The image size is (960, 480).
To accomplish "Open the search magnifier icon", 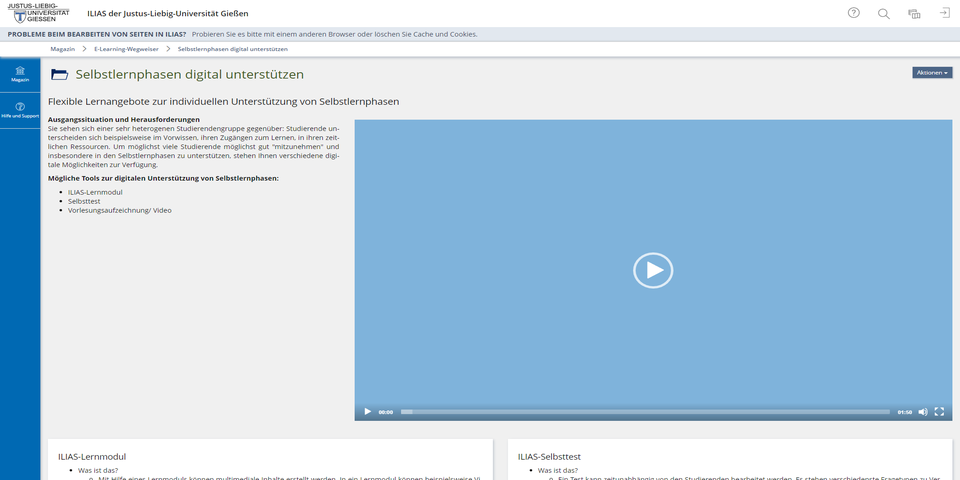I will pyautogui.click(x=883, y=13).
